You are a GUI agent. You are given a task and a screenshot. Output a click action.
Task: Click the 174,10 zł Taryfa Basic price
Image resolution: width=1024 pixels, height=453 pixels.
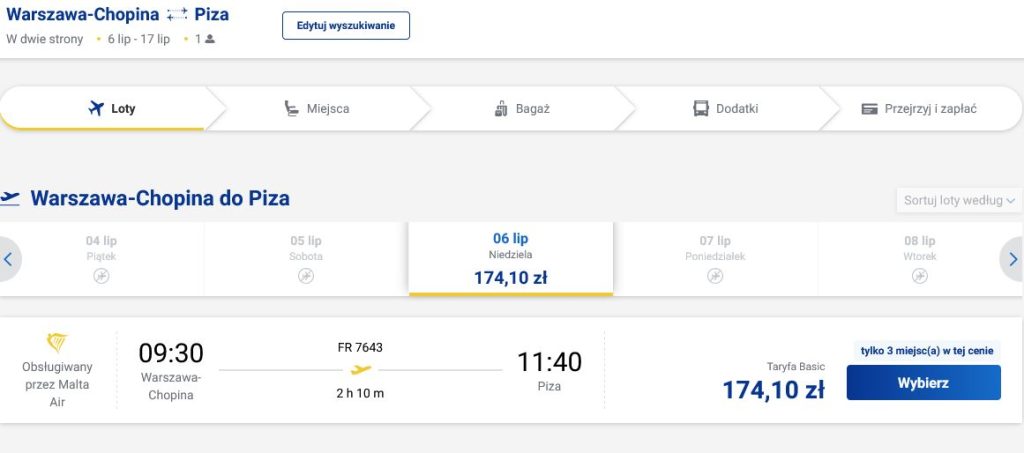[x=773, y=390]
